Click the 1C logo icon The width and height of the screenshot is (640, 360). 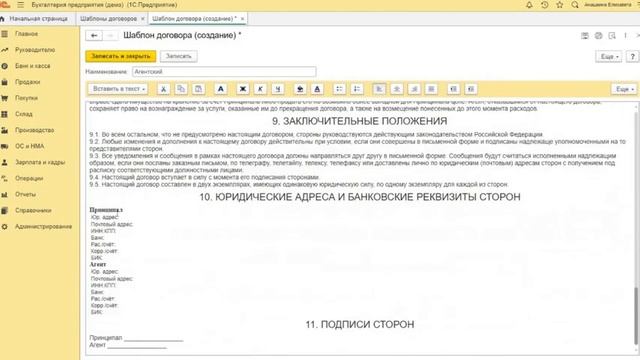pyautogui.click(x=5, y=5)
